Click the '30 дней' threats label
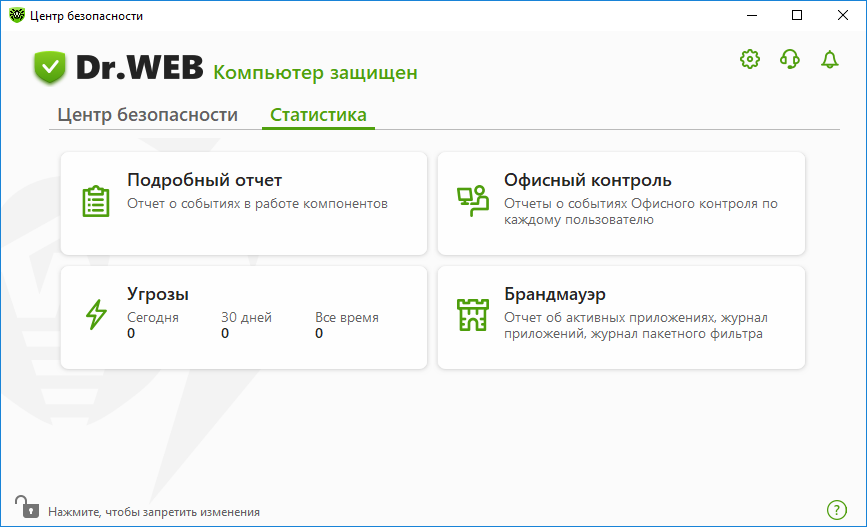 pos(246,317)
